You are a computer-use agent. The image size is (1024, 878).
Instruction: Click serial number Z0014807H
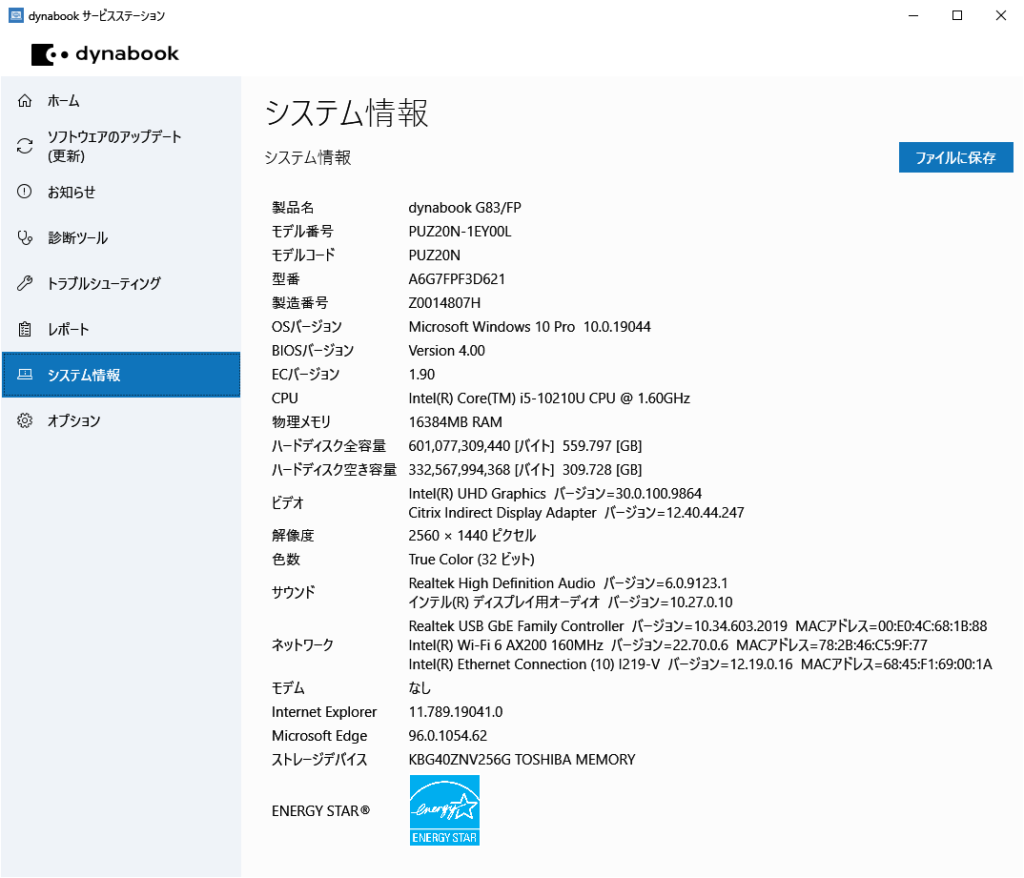coord(444,302)
